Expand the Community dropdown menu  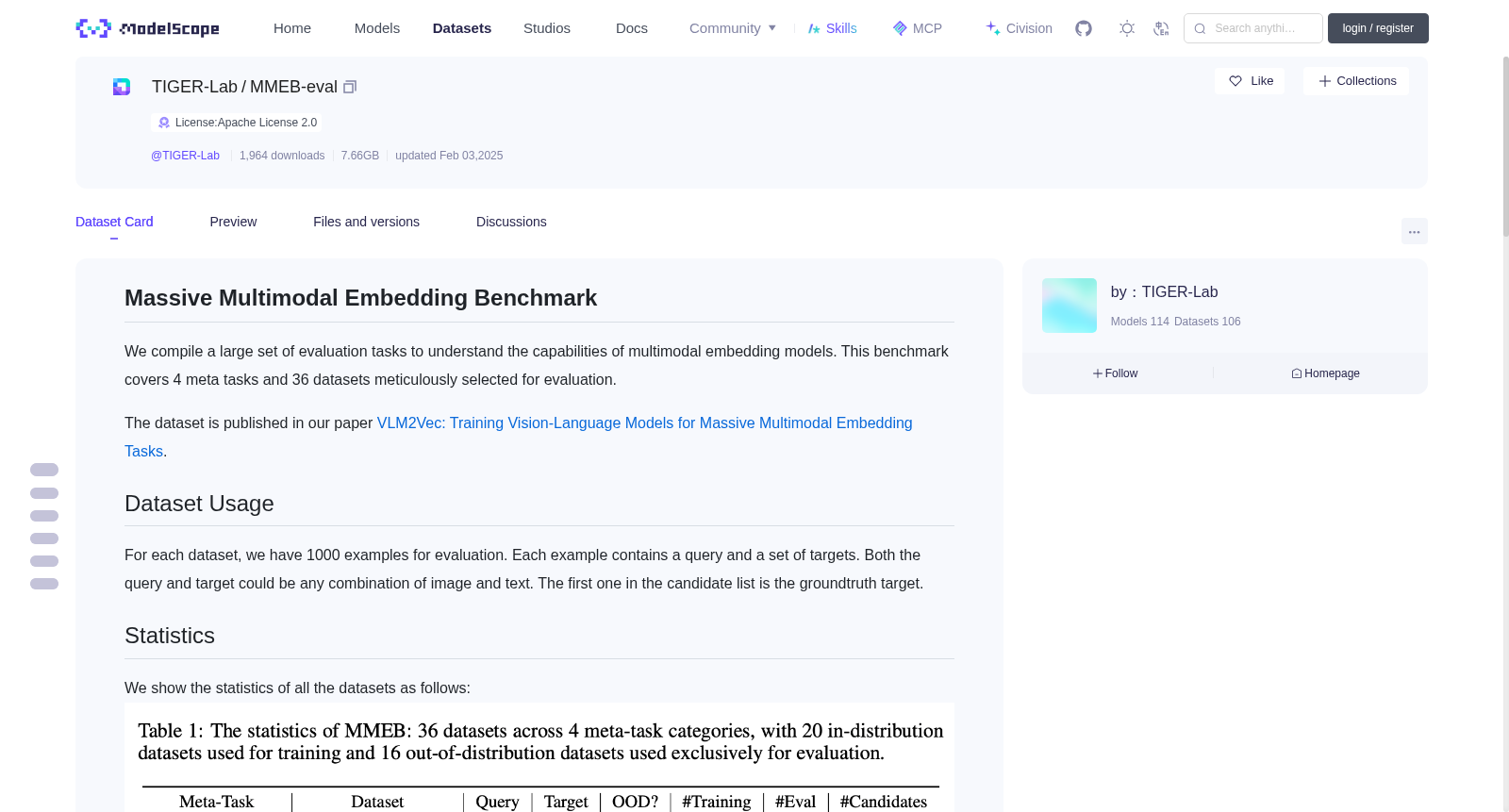[733, 28]
